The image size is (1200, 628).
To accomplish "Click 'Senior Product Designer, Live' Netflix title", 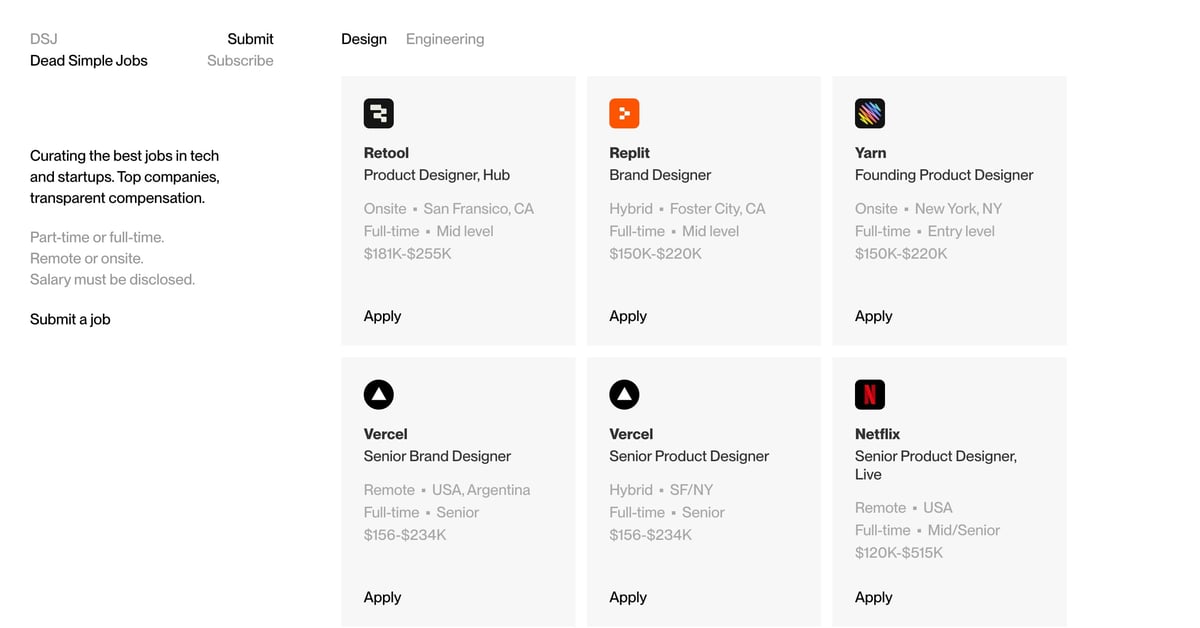I will pos(936,465).
